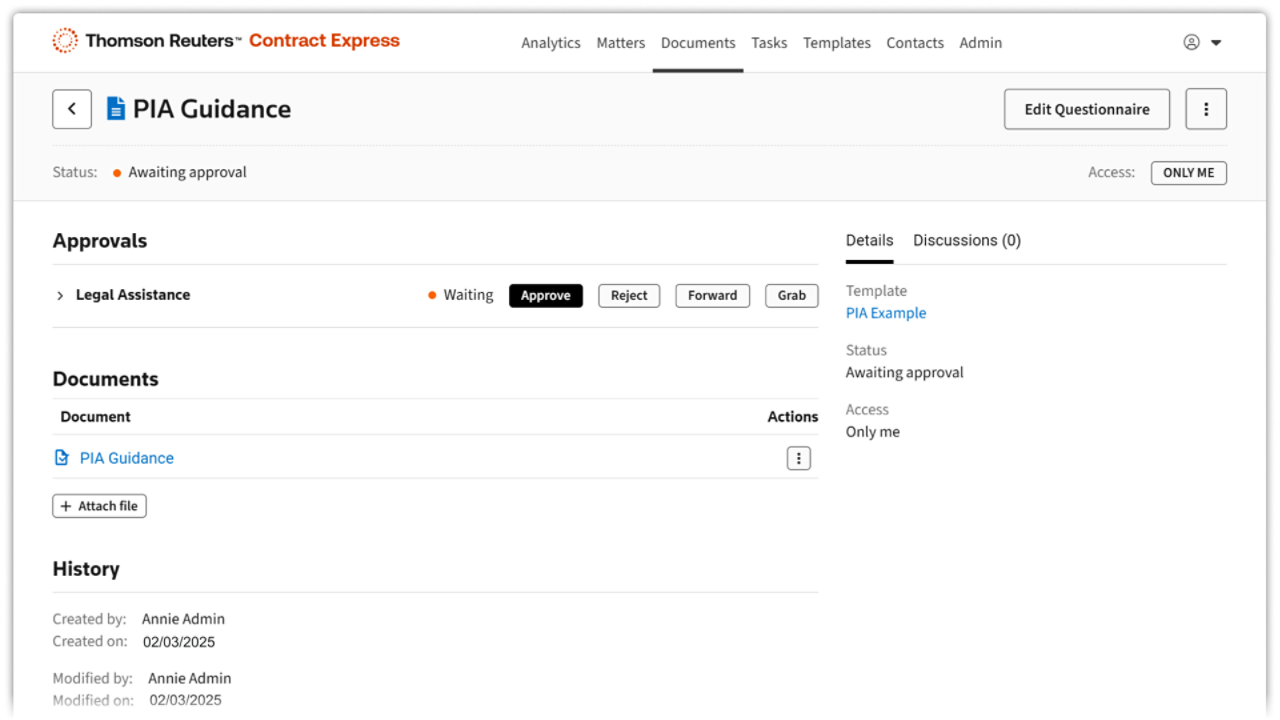The image size is (1280, 720).
Task: Approve the Legal Assistance request
Action: pos(545,295)
